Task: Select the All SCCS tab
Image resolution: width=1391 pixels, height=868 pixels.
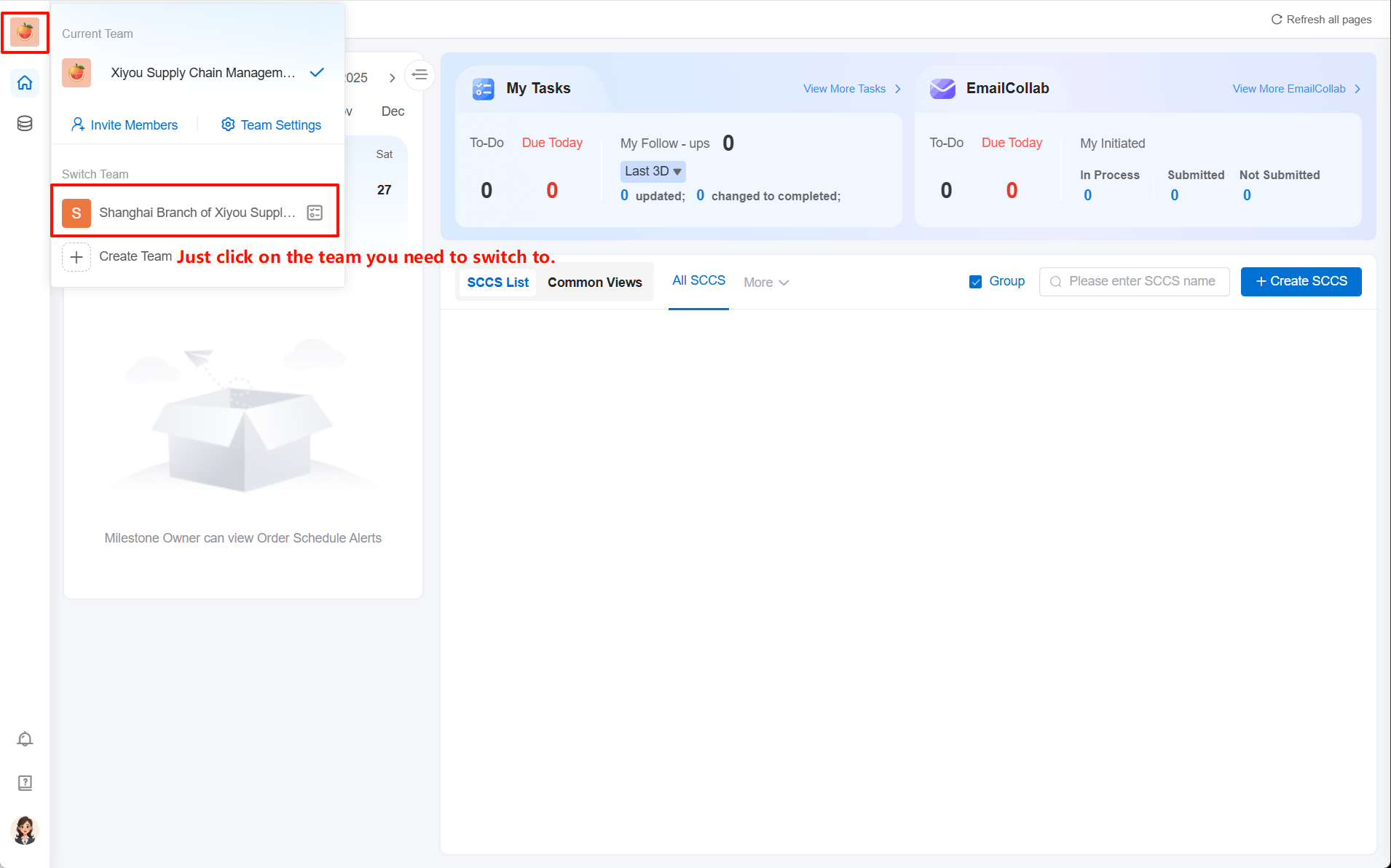Action: coord(698,281)
